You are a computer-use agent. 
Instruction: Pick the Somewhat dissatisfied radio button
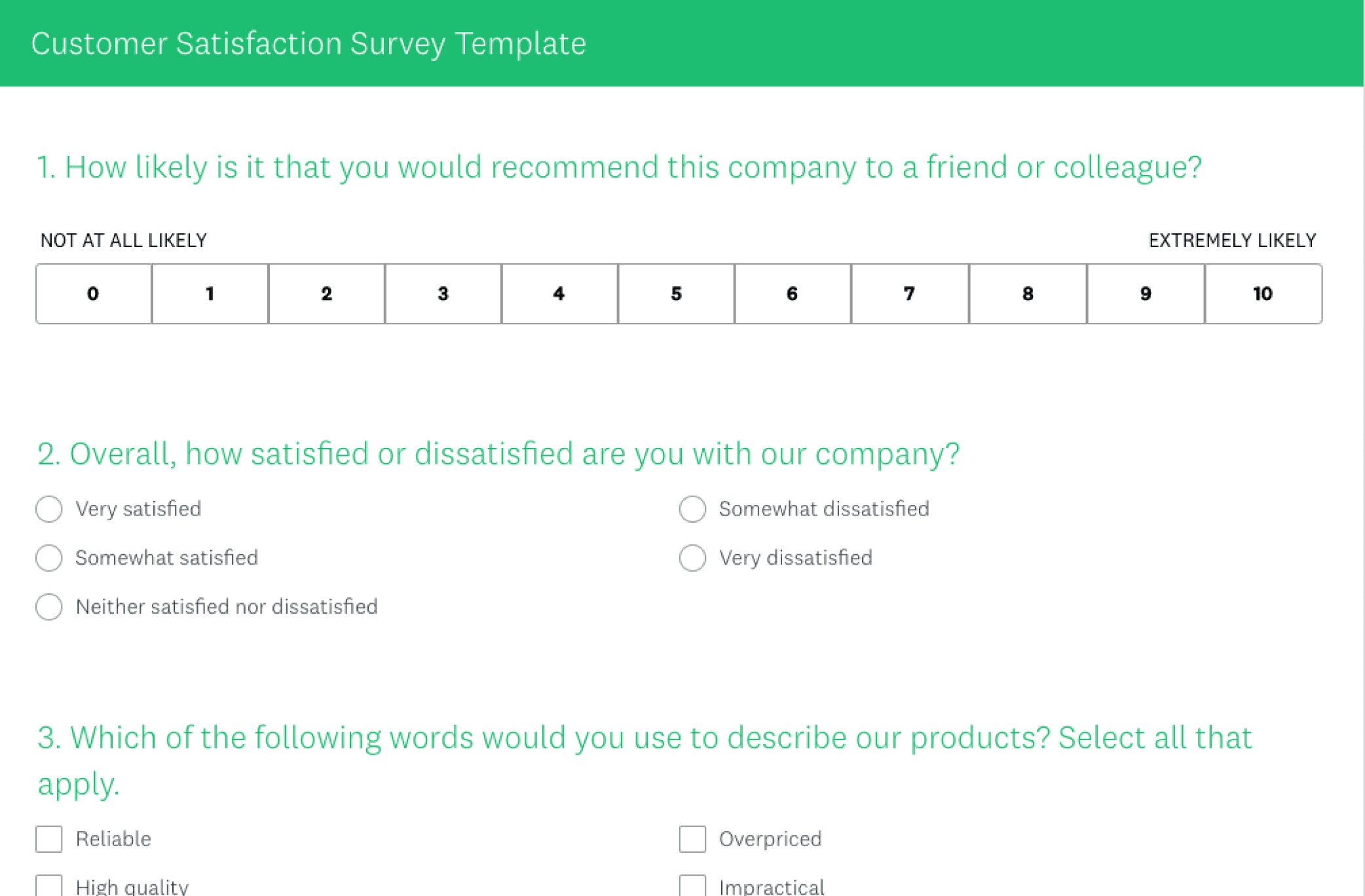[692, 509]
